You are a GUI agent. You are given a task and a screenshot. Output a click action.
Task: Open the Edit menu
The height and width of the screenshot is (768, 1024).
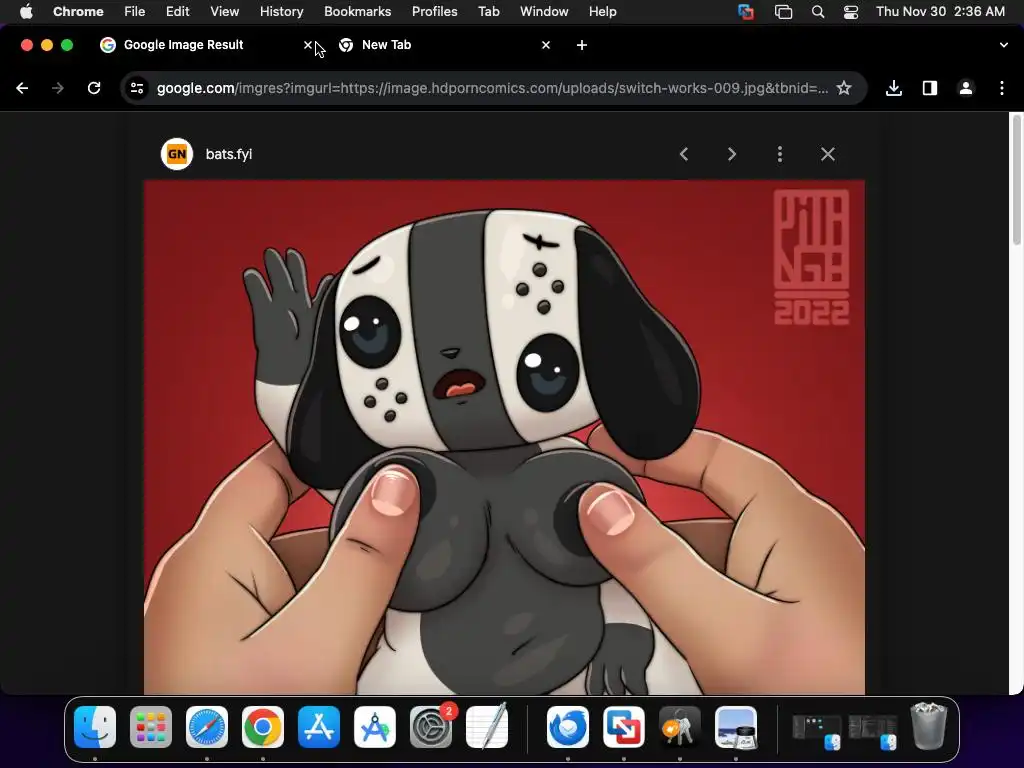[x=178, y=12]
